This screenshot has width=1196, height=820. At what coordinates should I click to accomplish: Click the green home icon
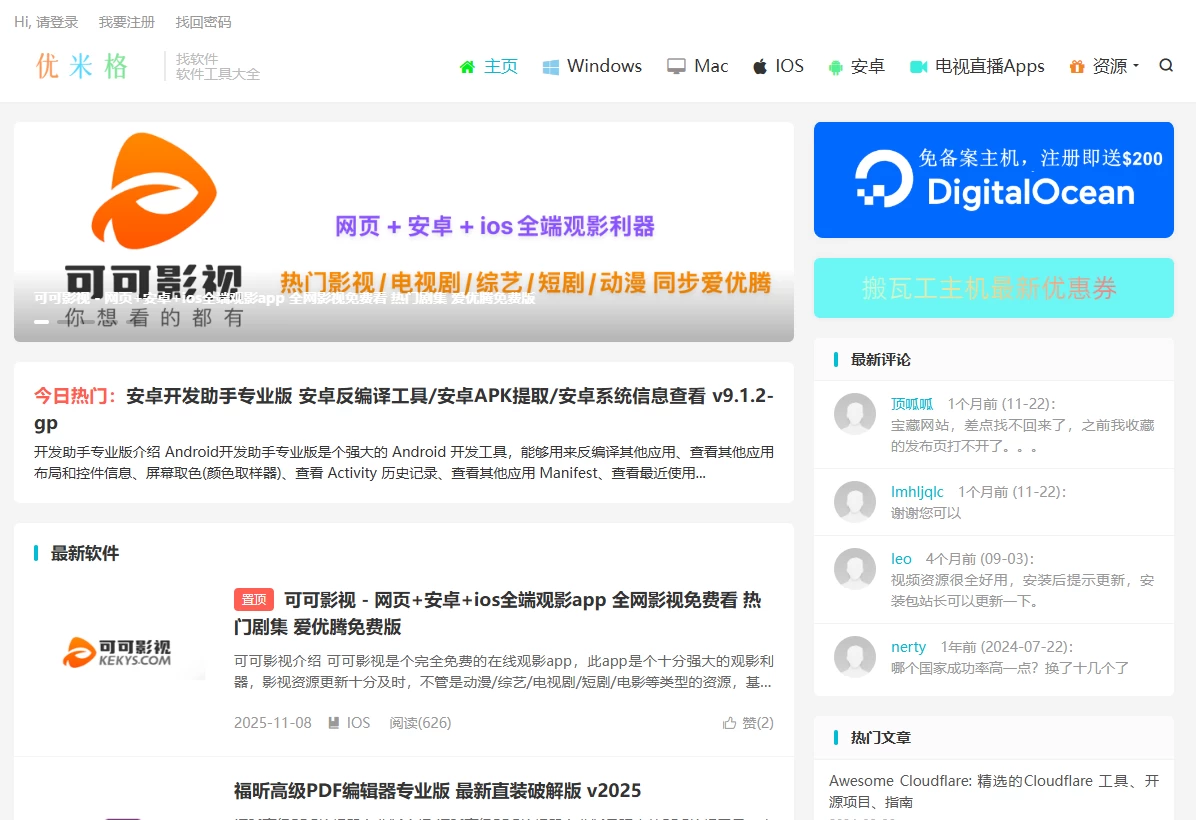point(467,67)
